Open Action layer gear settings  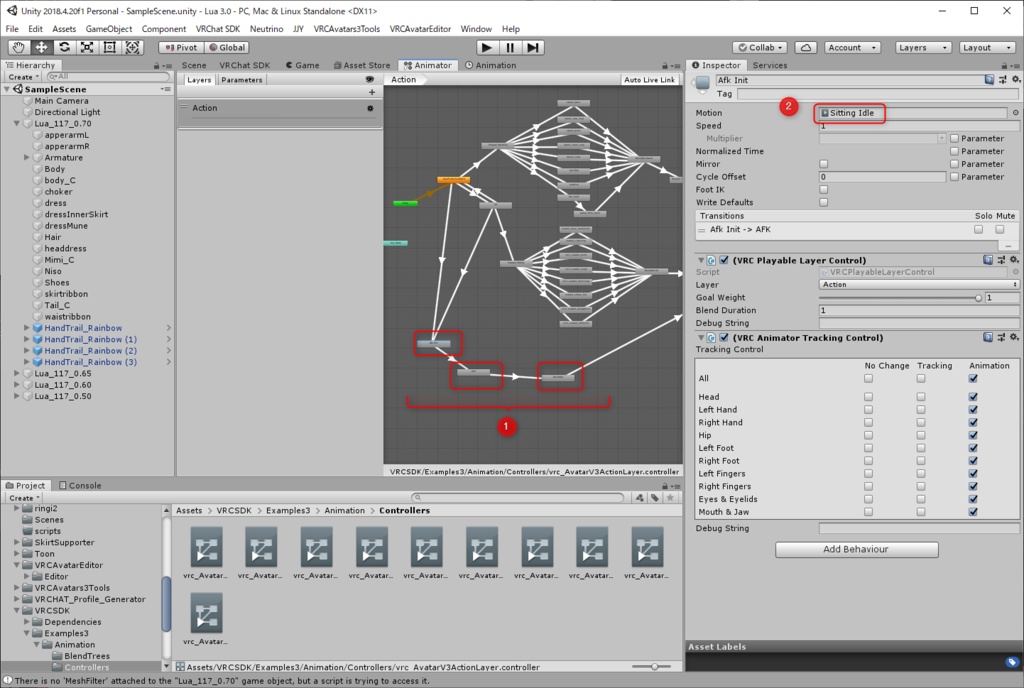tap(370, 108)
